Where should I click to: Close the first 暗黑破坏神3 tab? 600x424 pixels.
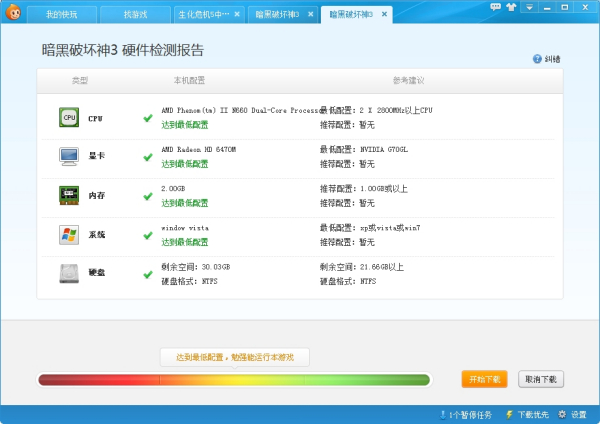click(x=310, y=14)
